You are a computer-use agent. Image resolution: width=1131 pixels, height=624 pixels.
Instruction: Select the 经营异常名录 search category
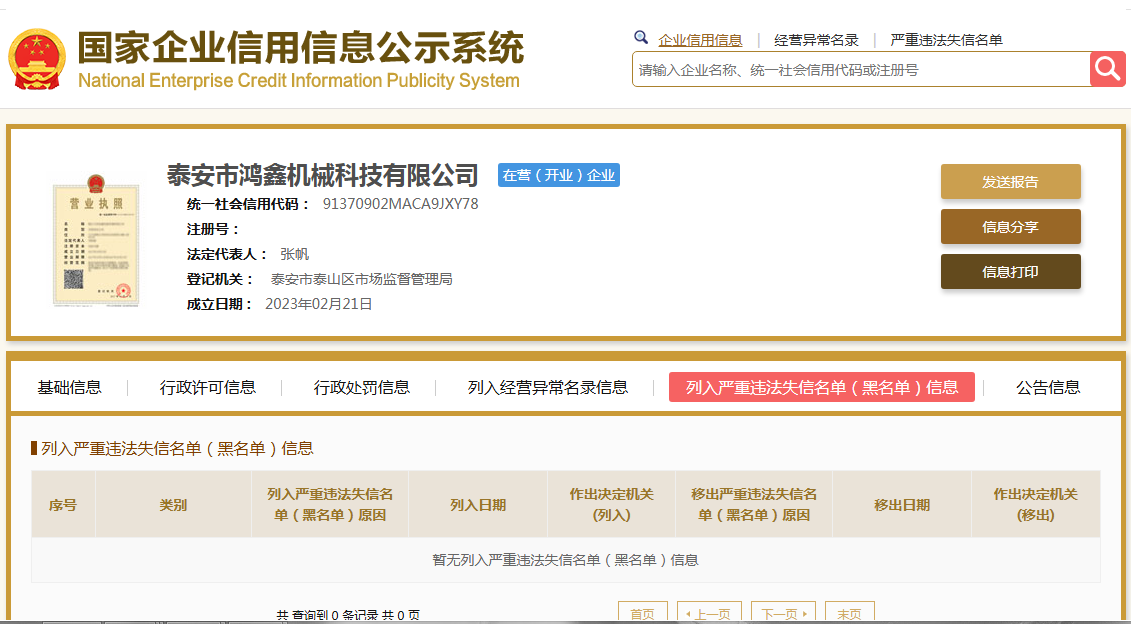(816, 40)
